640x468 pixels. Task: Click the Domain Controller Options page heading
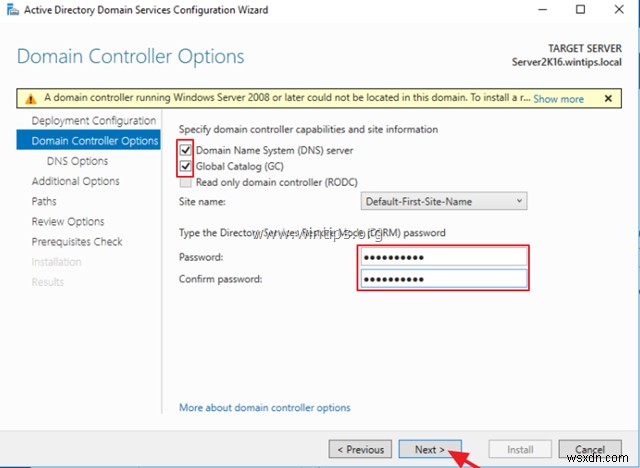pyautogui.click(x=131, y=56)
